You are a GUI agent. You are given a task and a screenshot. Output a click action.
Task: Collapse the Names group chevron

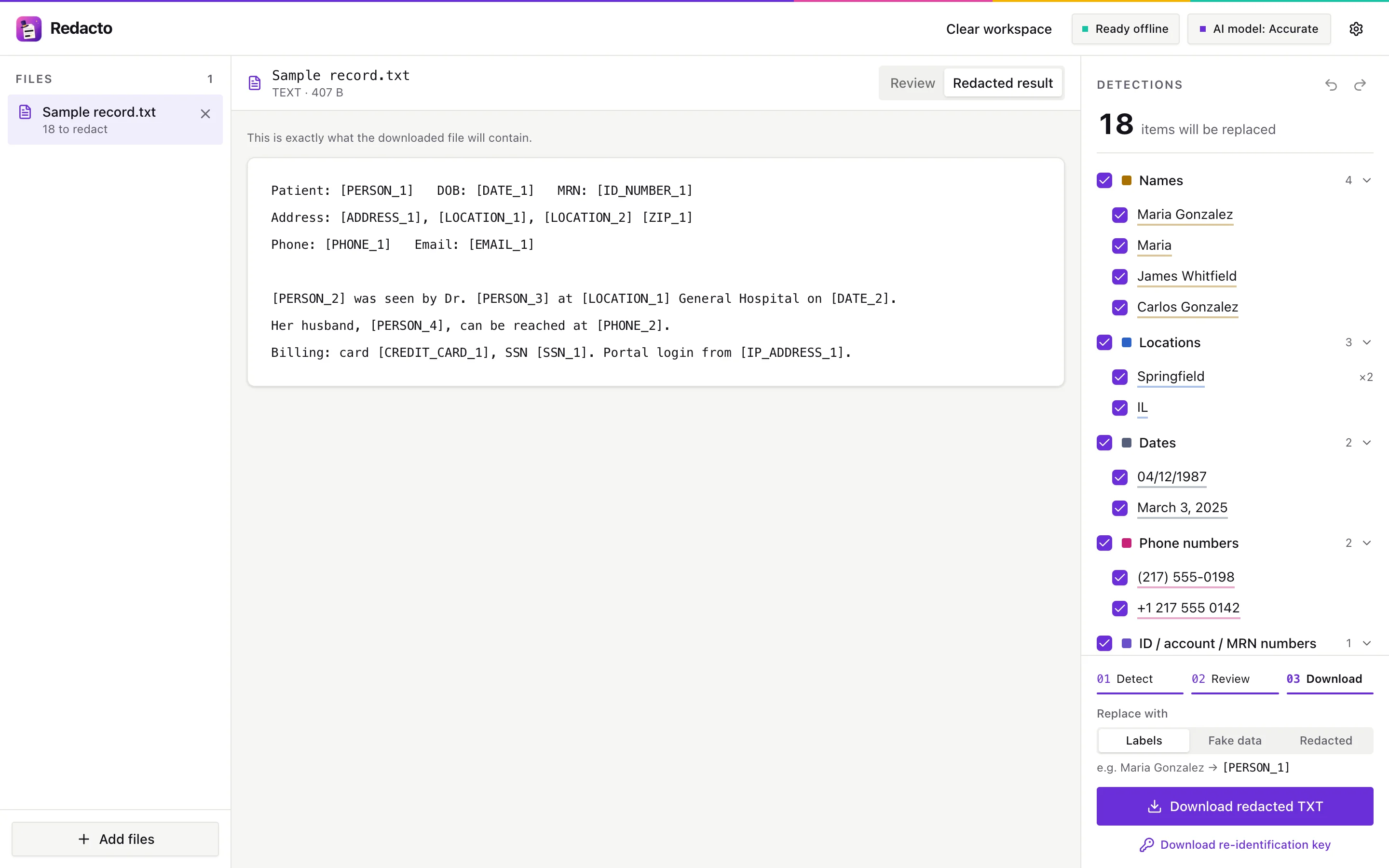pos(1367,180)
